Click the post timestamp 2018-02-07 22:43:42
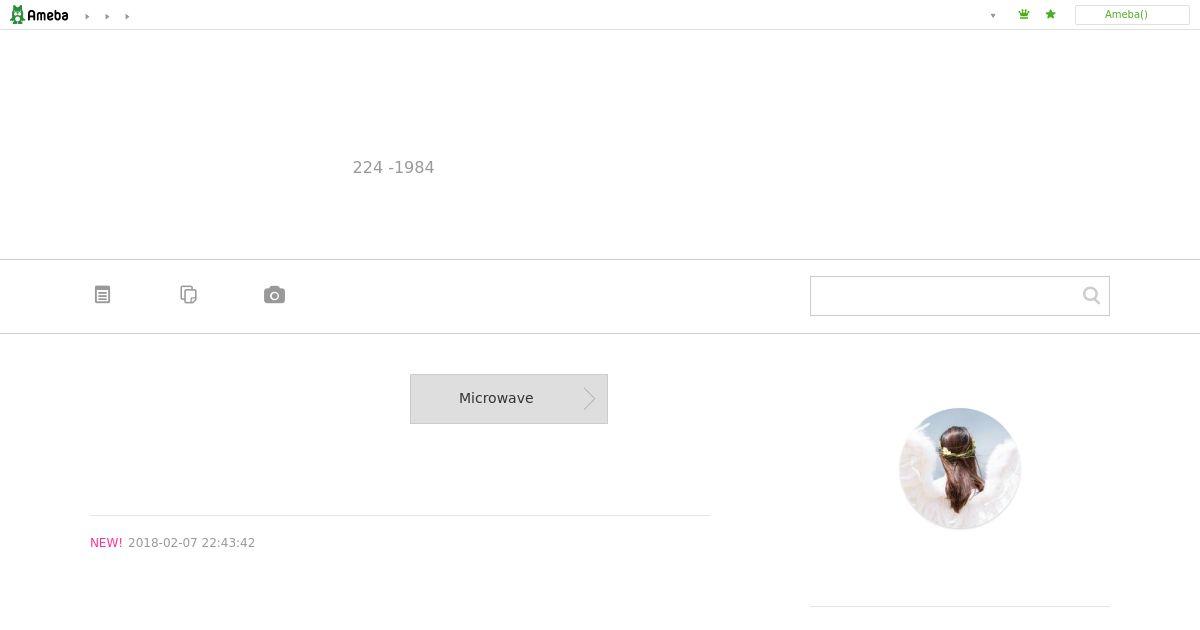Screen dimensions: 1200x630 [191, 543]
